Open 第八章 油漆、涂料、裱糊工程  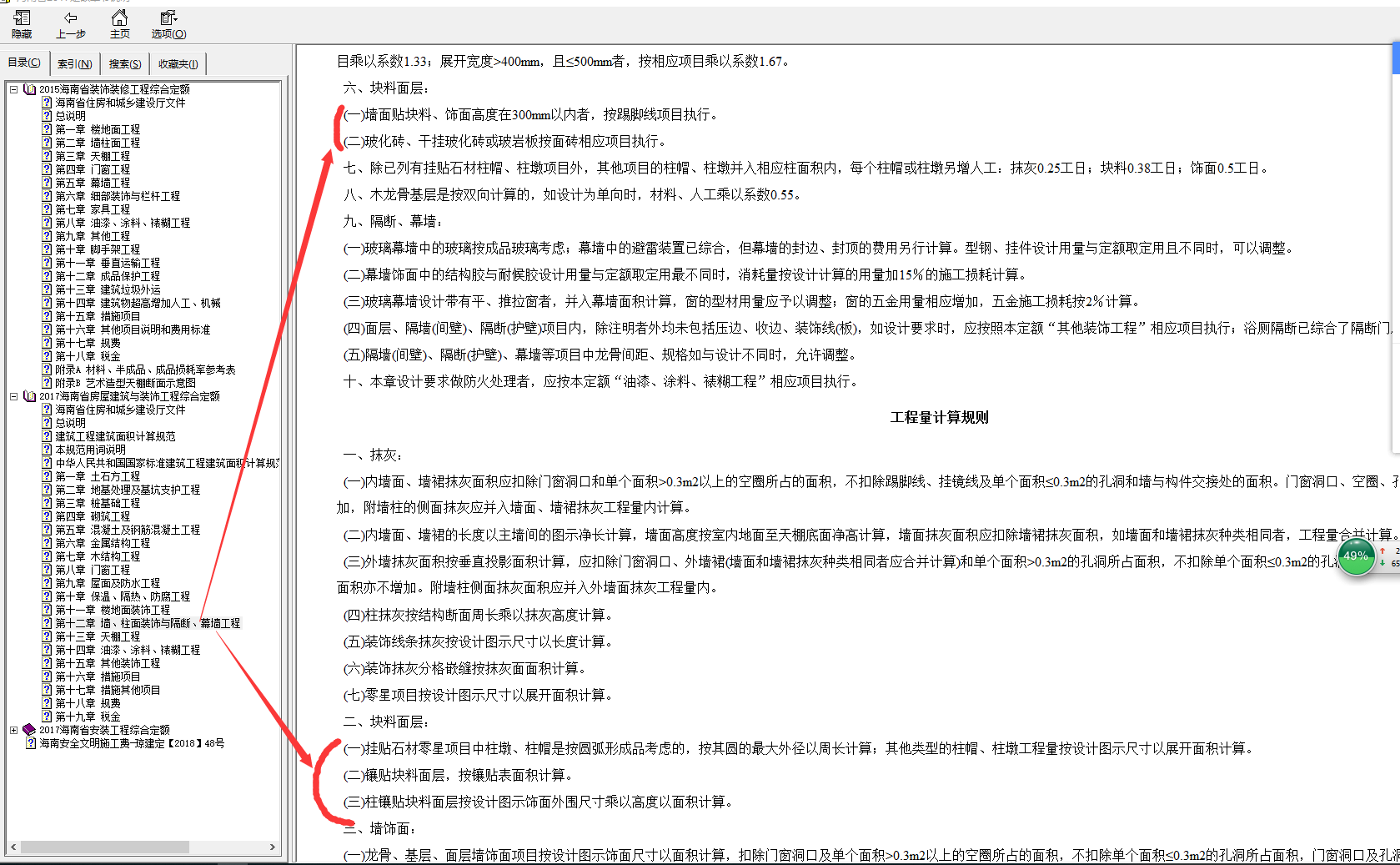tap(123, 223)
